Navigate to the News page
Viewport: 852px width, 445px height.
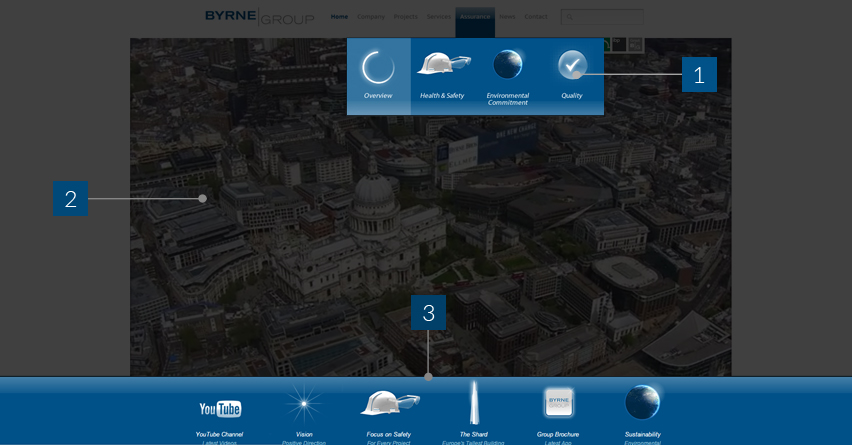(x=507, y=17)
